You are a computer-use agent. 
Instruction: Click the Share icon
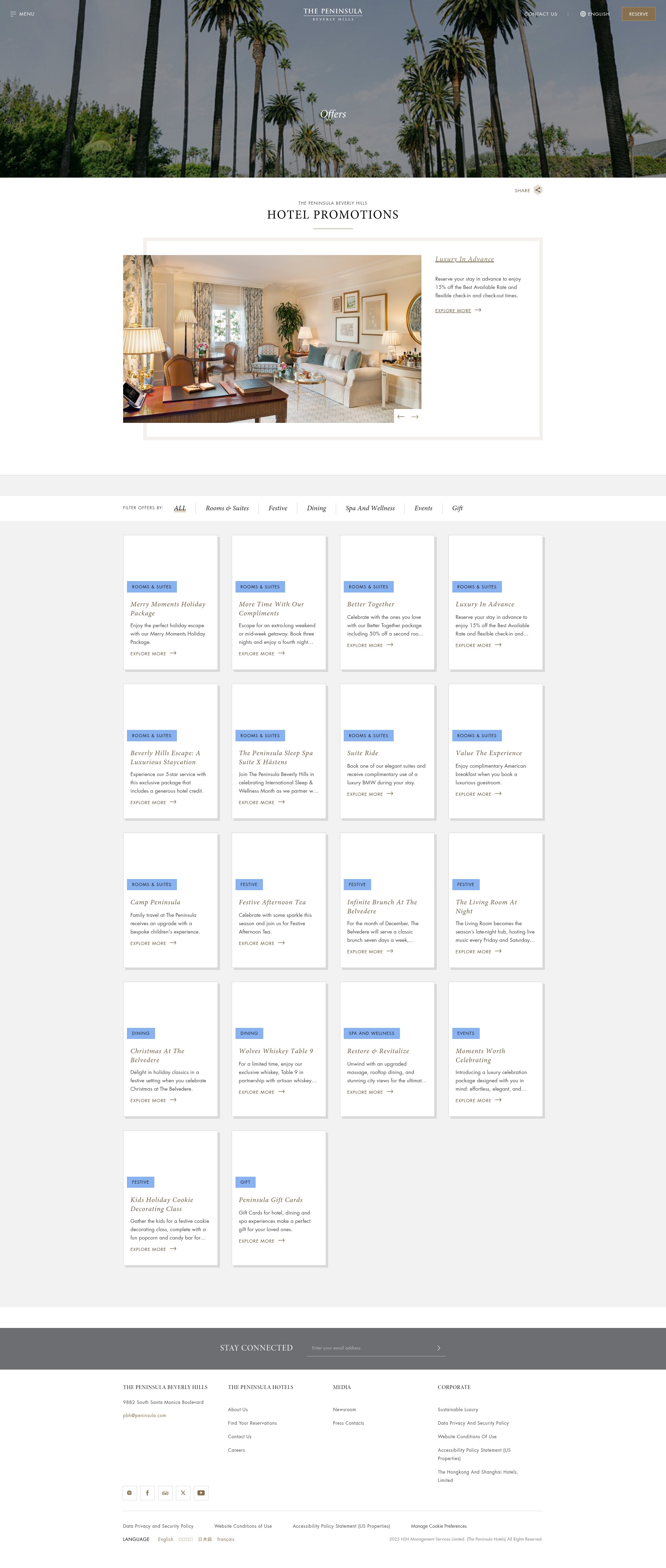[538, 190]
